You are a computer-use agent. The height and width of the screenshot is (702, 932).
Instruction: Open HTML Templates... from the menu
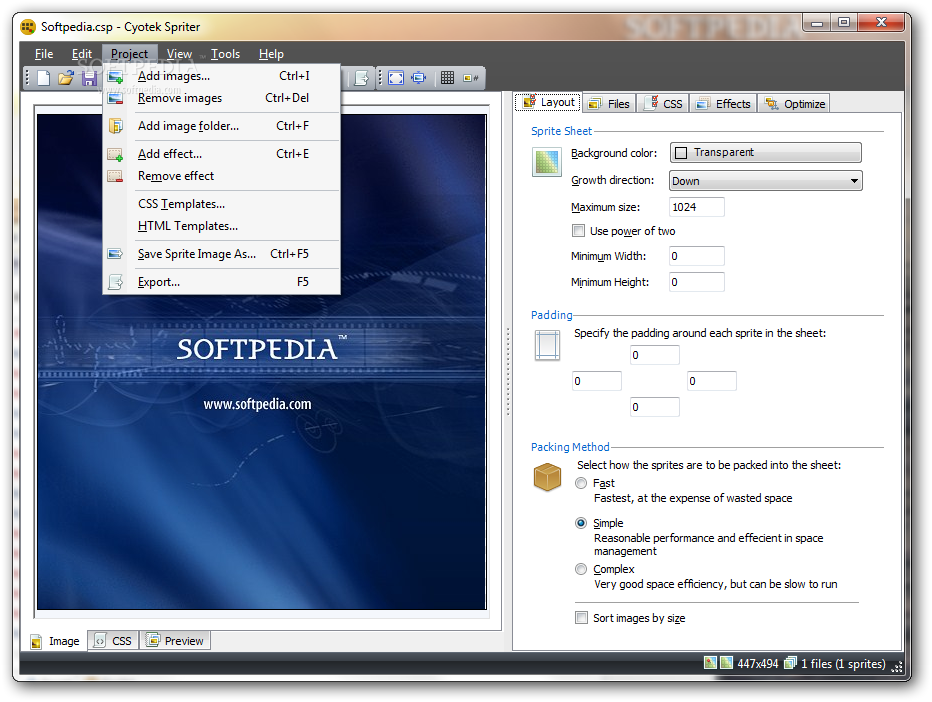(x=222, y=226)
